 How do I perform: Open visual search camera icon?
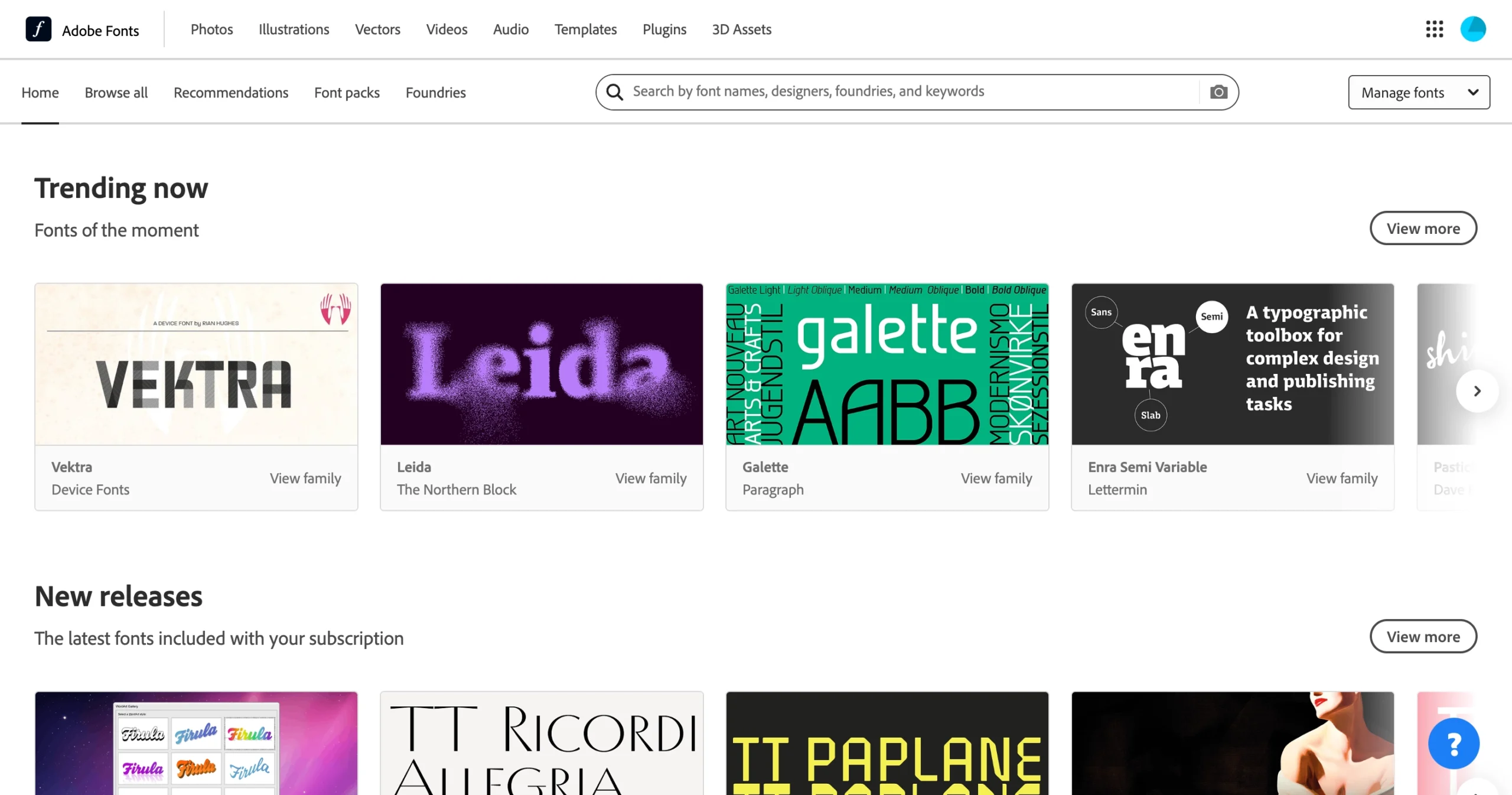pyautogui.click(x=1218, y=92)
